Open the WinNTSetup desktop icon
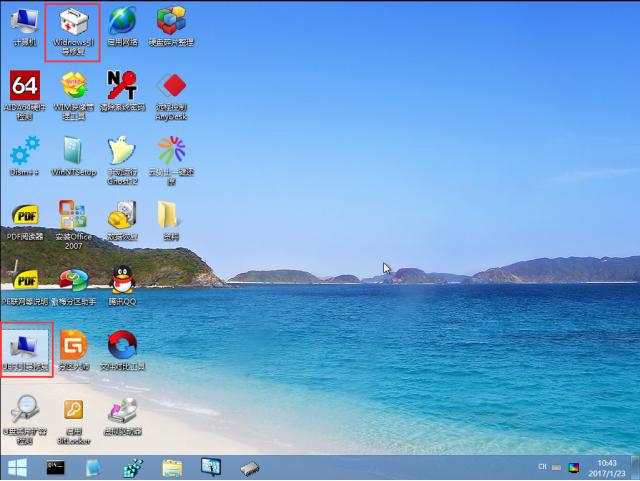The width and height of the screenshot is (640, 481). [x=73, y=156]
